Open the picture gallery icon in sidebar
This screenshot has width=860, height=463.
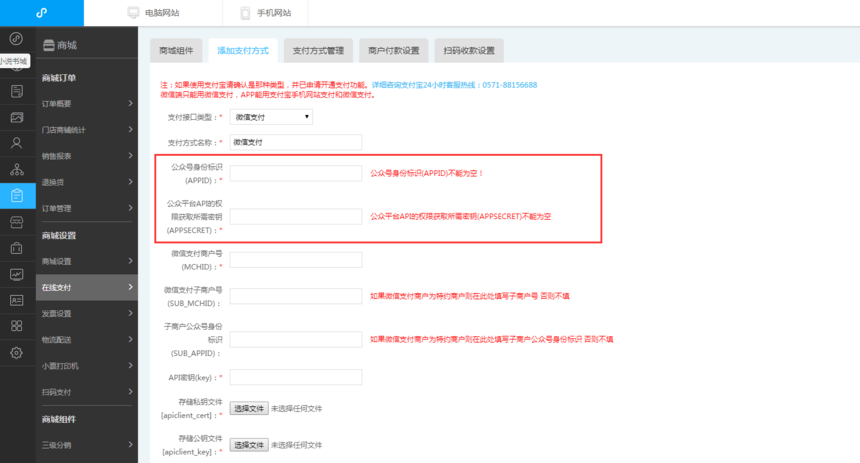tap(16, 117)
